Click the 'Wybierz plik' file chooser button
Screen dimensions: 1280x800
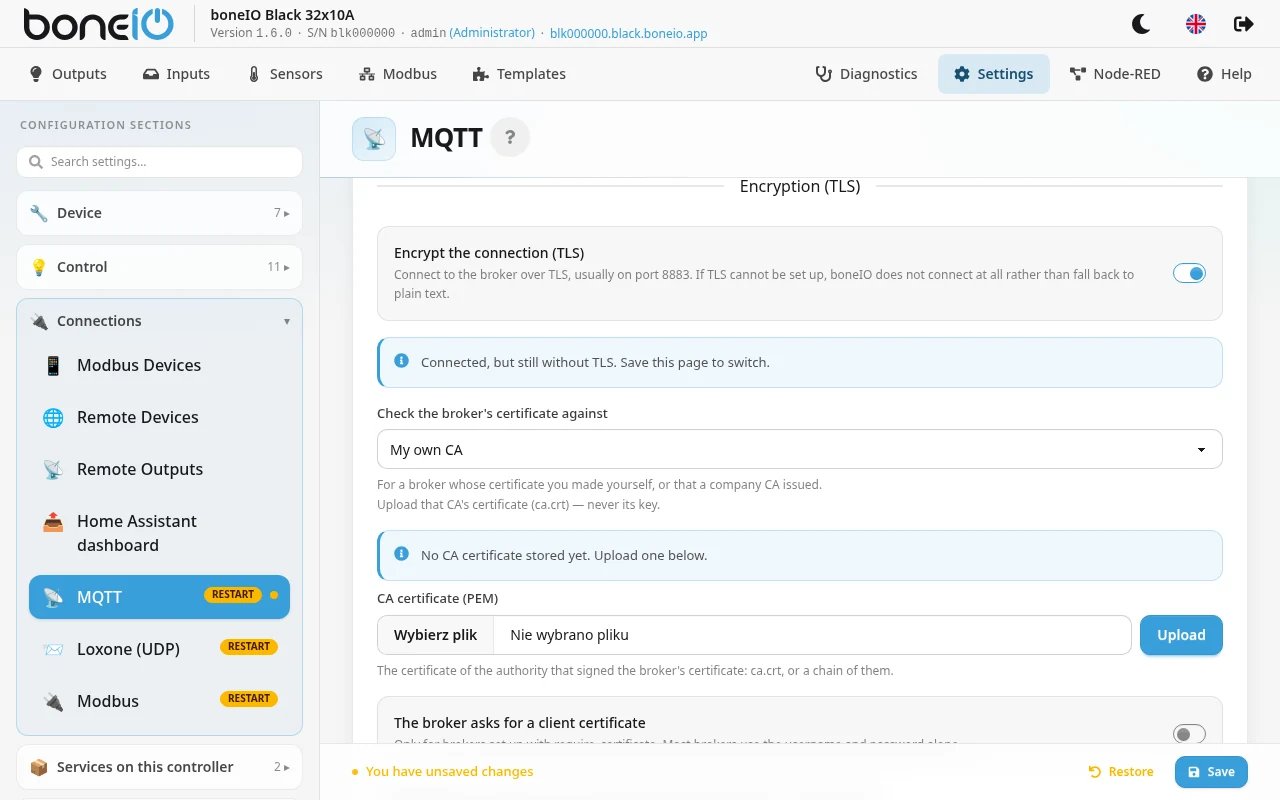coord(436,635)
